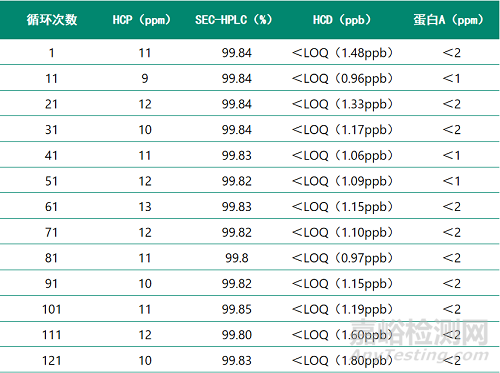Click the 1.17ppb HCD value
500x373 pixels.
[x=342, y=130]
